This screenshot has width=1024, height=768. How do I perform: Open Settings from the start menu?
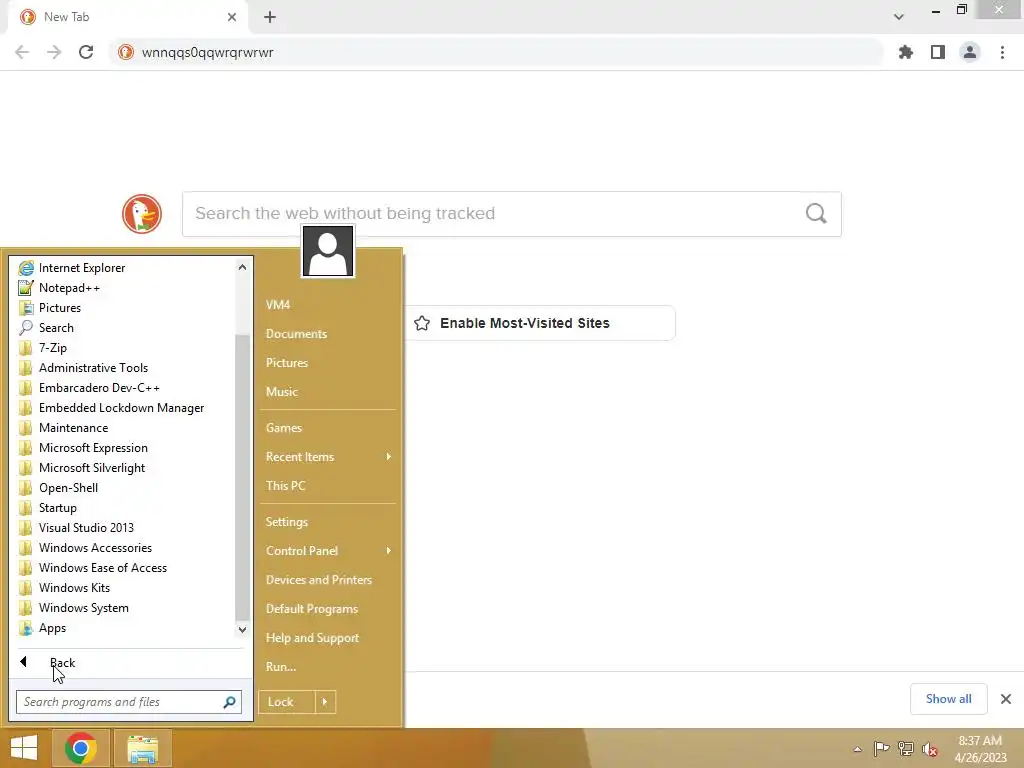pyautogui.click(x=286, y=522)
